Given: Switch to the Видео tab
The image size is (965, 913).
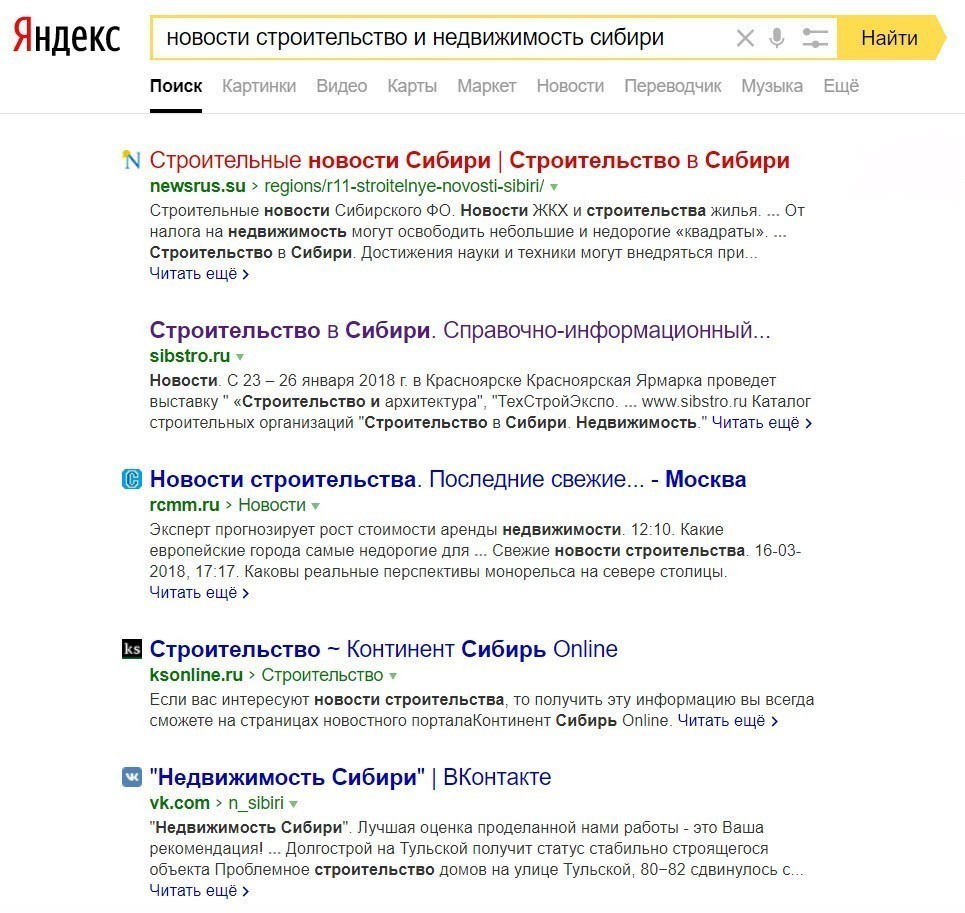Looking at the screenshot, I should click(342, 86).
